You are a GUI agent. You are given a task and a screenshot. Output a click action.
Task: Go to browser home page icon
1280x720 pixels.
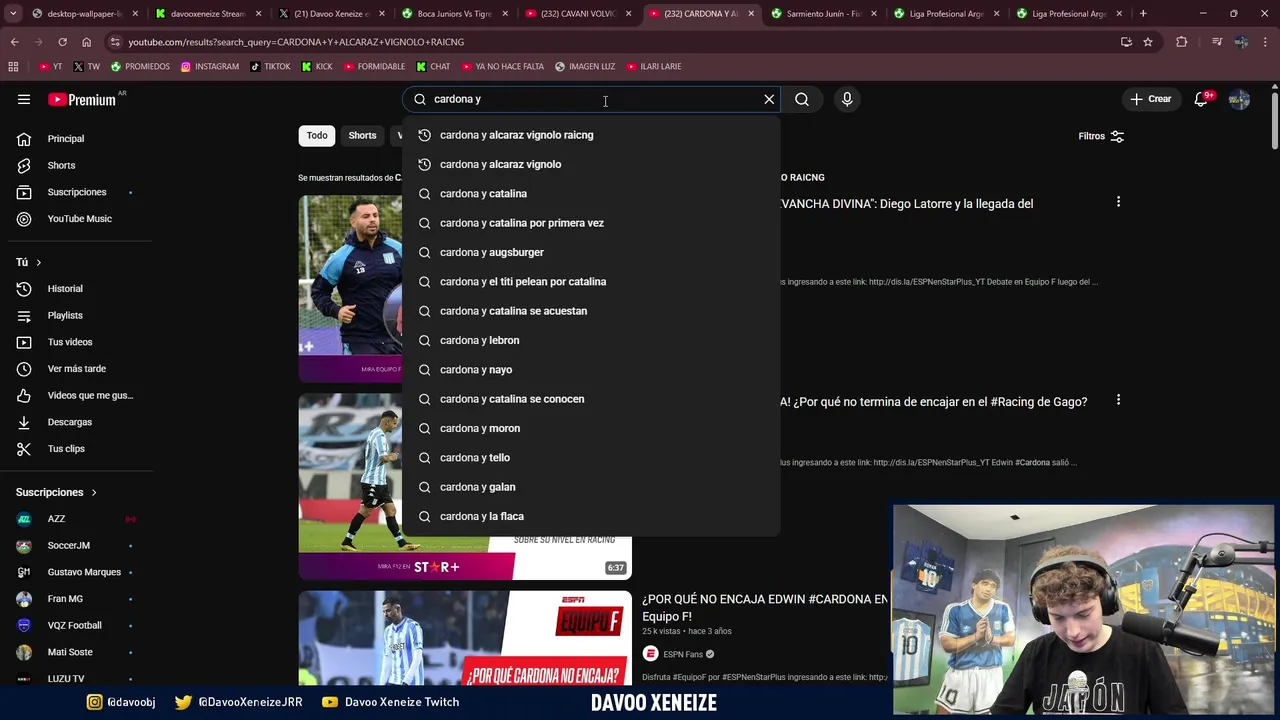click(86, 42)
